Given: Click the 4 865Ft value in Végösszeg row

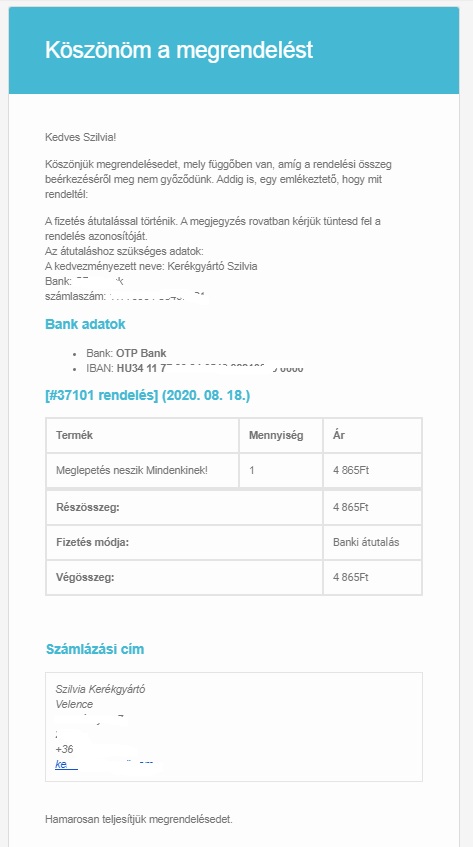Looking at the screenshot, I should pyautogui.click(x=350, y=577).
